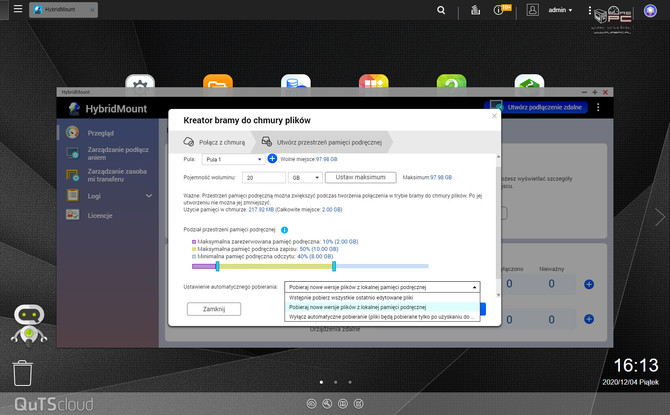
Task: Open HybridMount three-dot menu in header
Action: click(x=598, y=107)
